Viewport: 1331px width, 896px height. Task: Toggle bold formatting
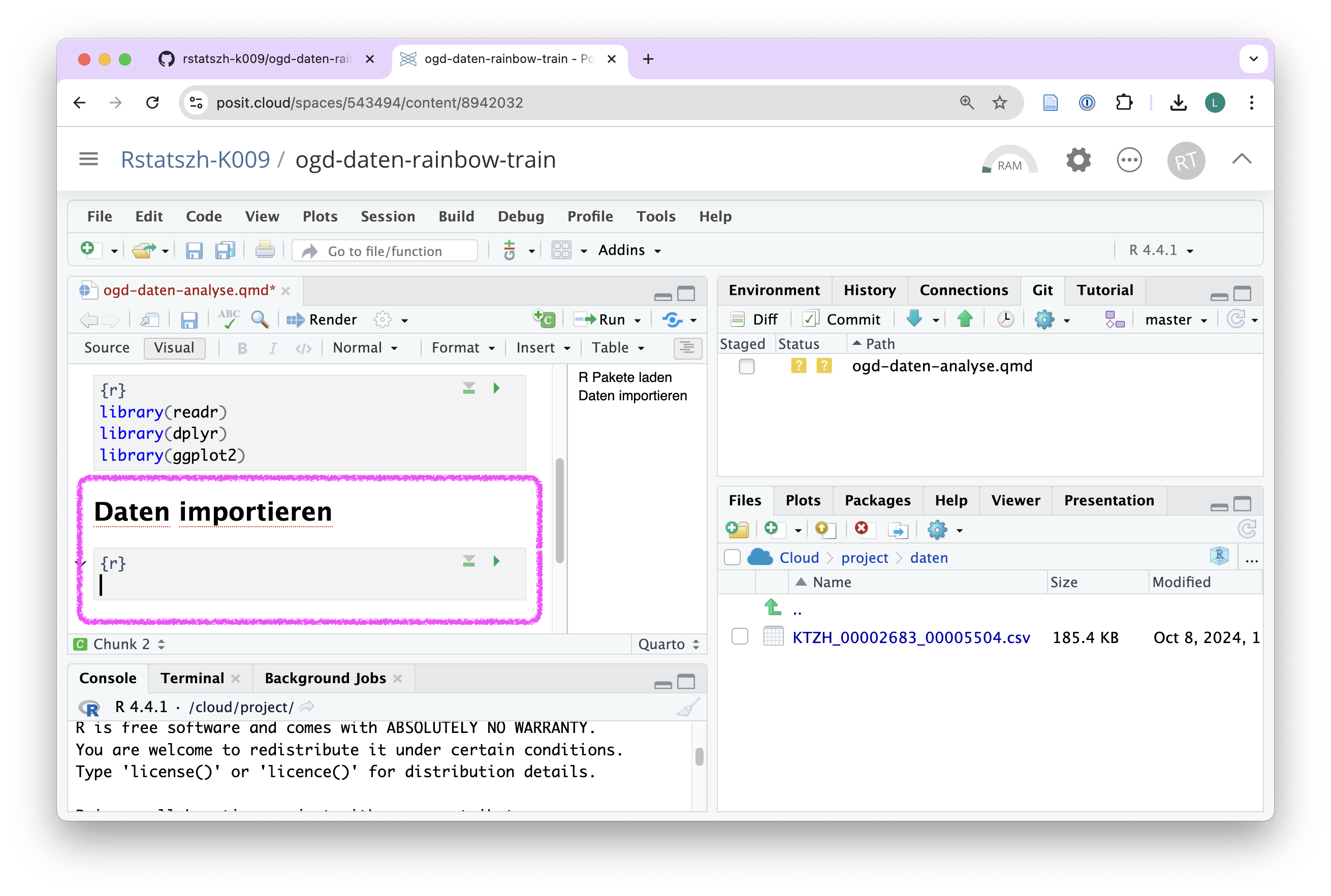pyautogui.click(x=242, y=348)
